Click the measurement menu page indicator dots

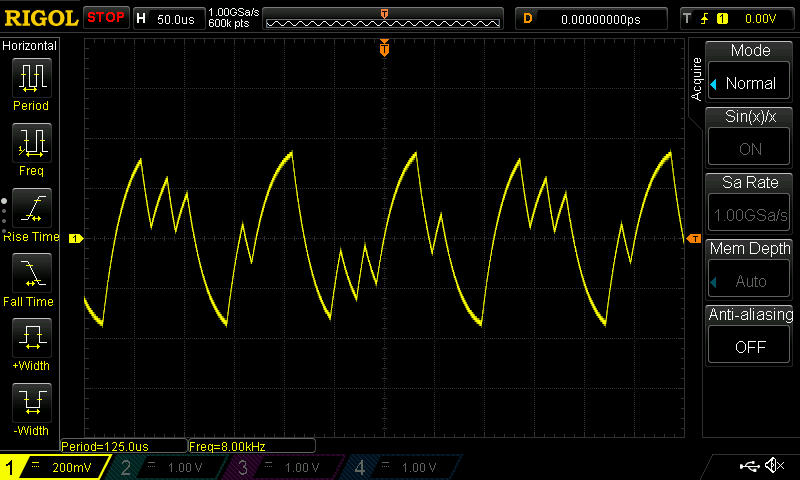point(4,216)
